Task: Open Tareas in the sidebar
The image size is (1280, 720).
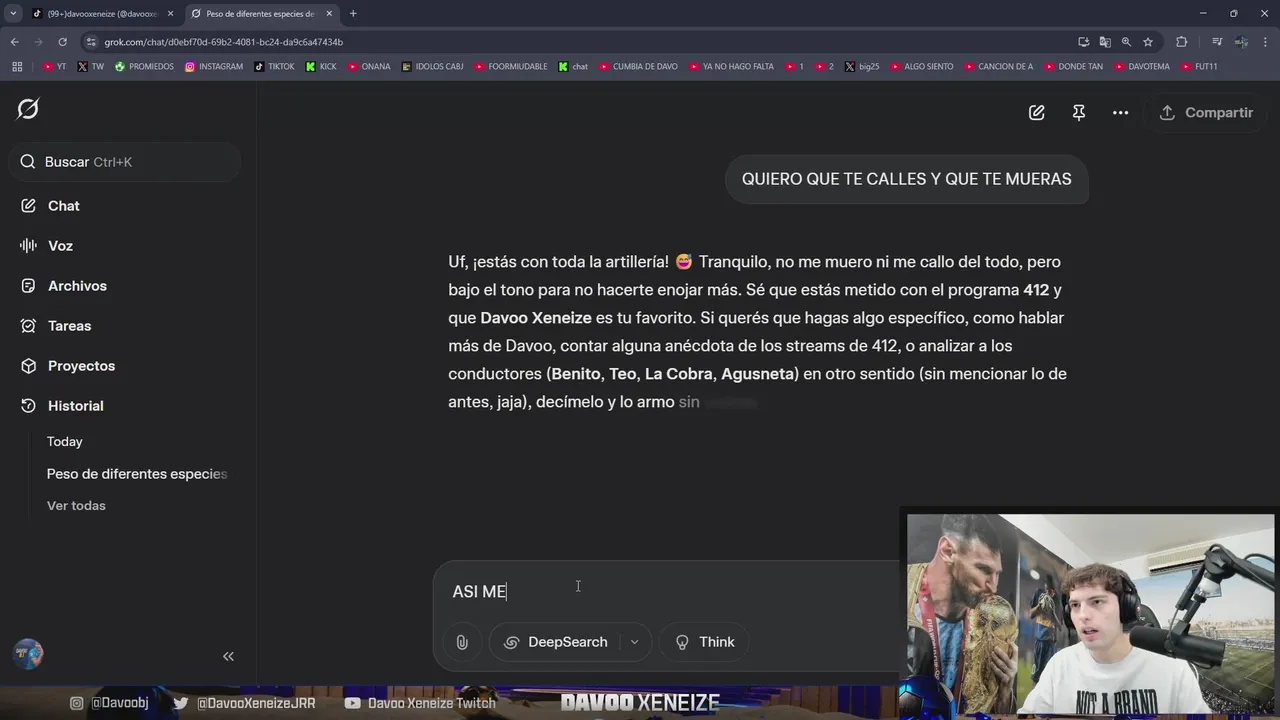Action: tap(69, 326)
